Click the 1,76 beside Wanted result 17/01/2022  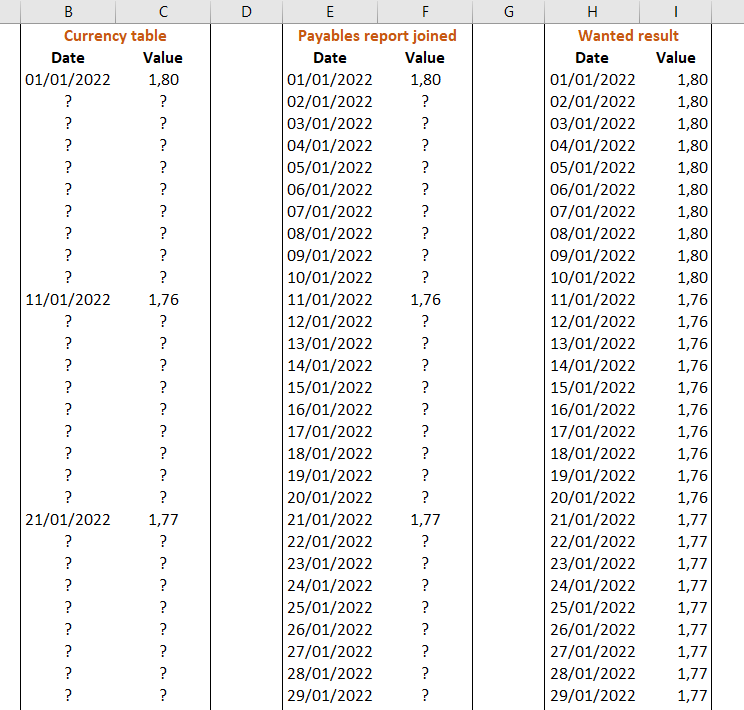(x=692, y=432)
